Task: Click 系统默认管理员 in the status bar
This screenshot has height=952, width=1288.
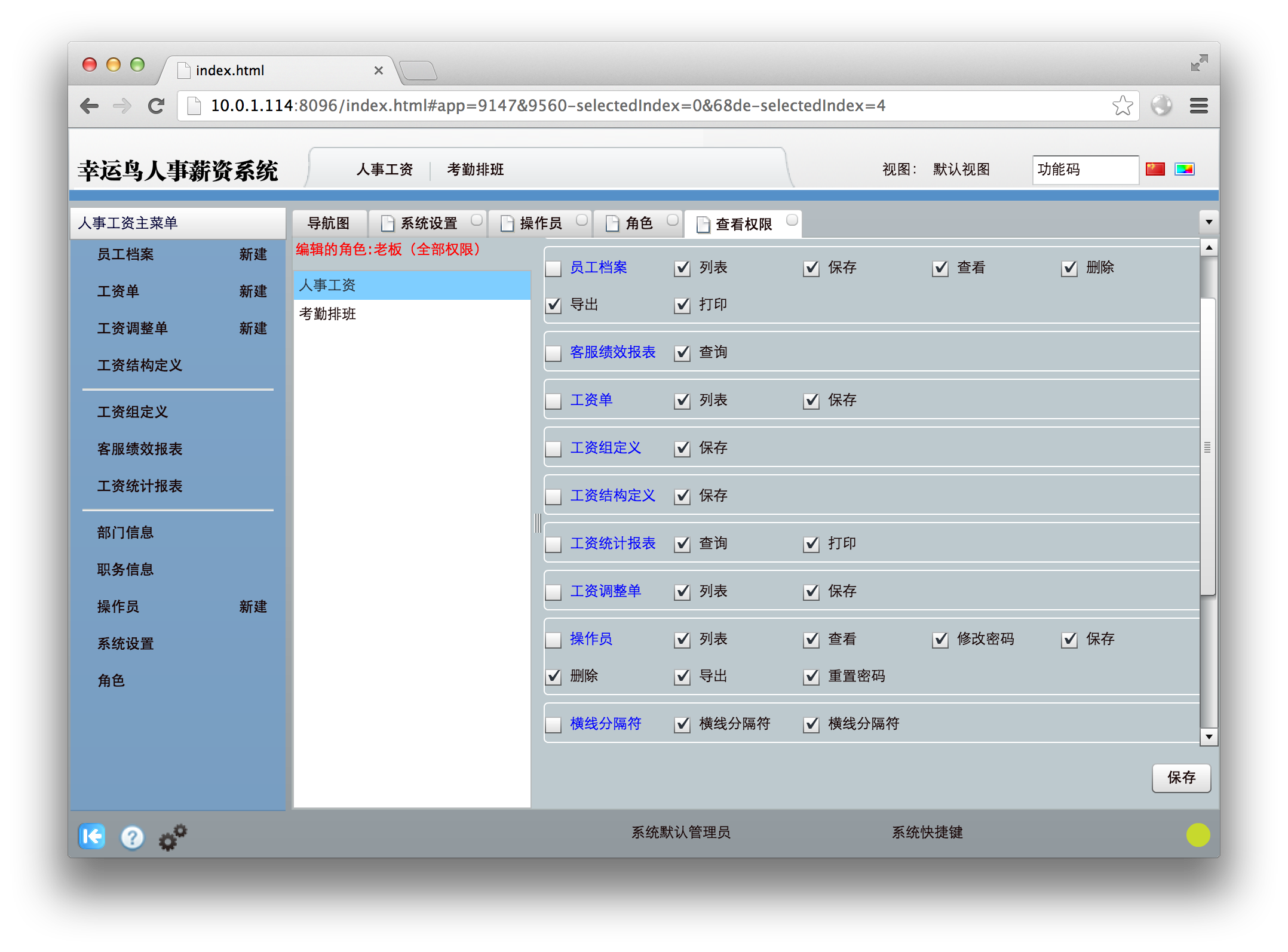Action: [x=681, y=833]
